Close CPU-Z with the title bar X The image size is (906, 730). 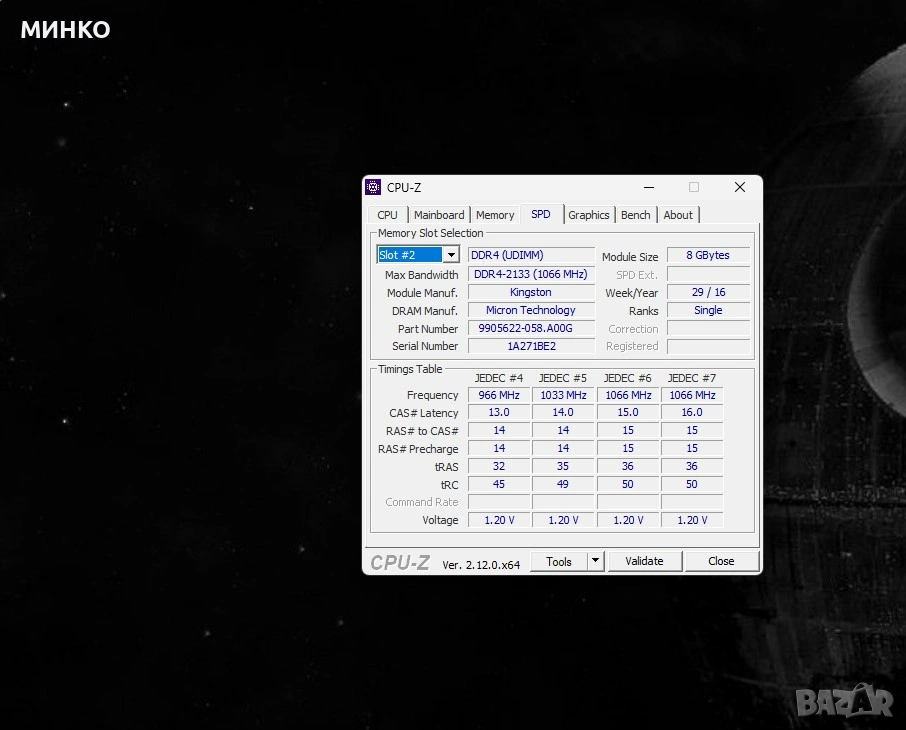(x=739, y=187)
